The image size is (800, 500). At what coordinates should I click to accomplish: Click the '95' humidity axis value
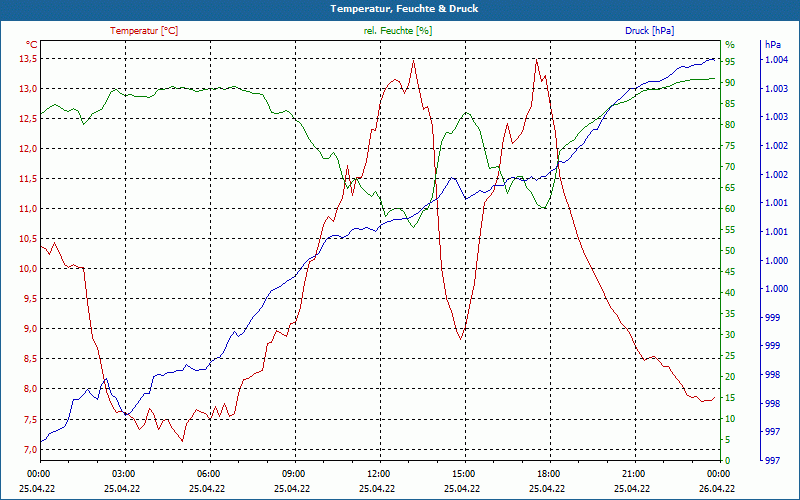click(x=730, y=62)
